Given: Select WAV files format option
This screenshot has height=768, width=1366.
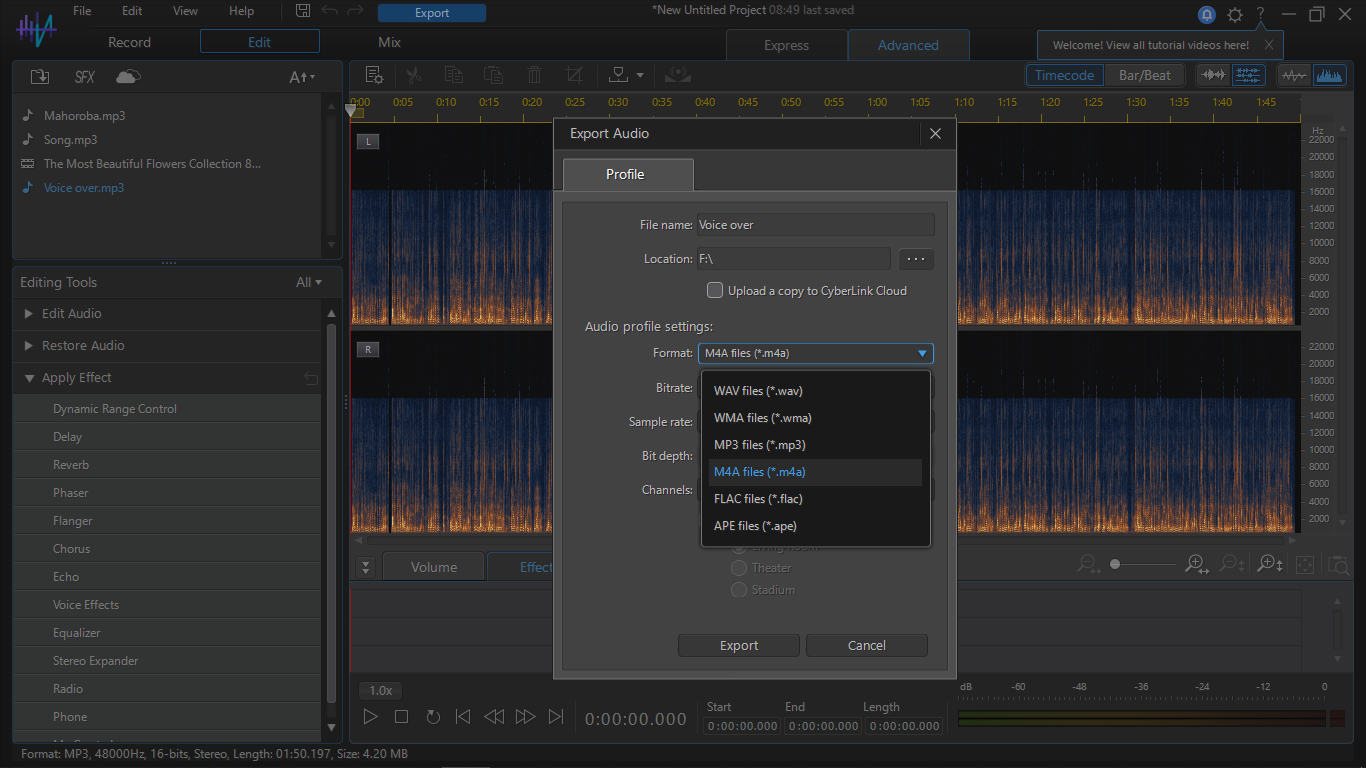Looking at the screenshot, I should (x=758, y=391).
